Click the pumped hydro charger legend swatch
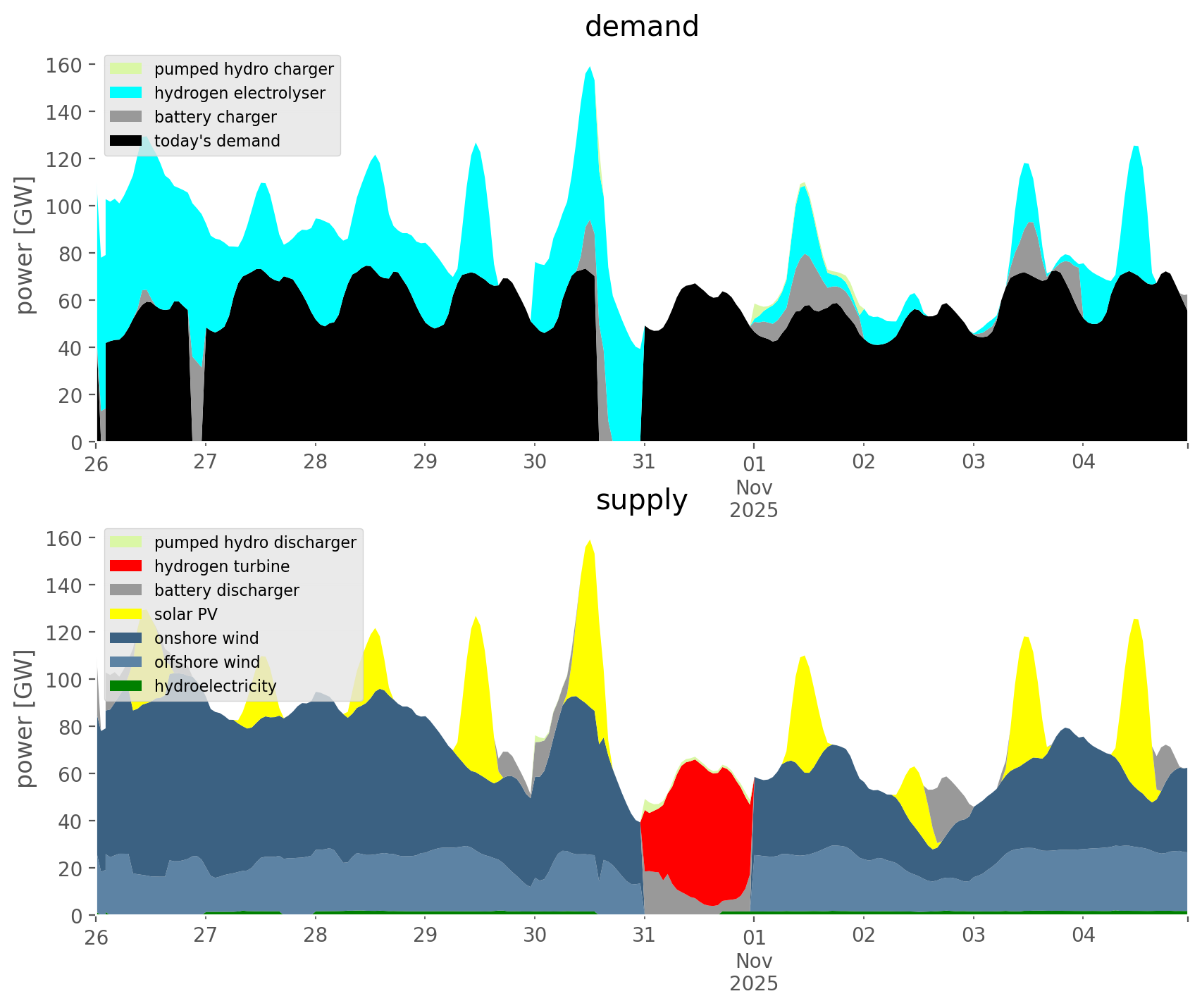Viewport: 1202px width, 1008px height. pos(126,69)
